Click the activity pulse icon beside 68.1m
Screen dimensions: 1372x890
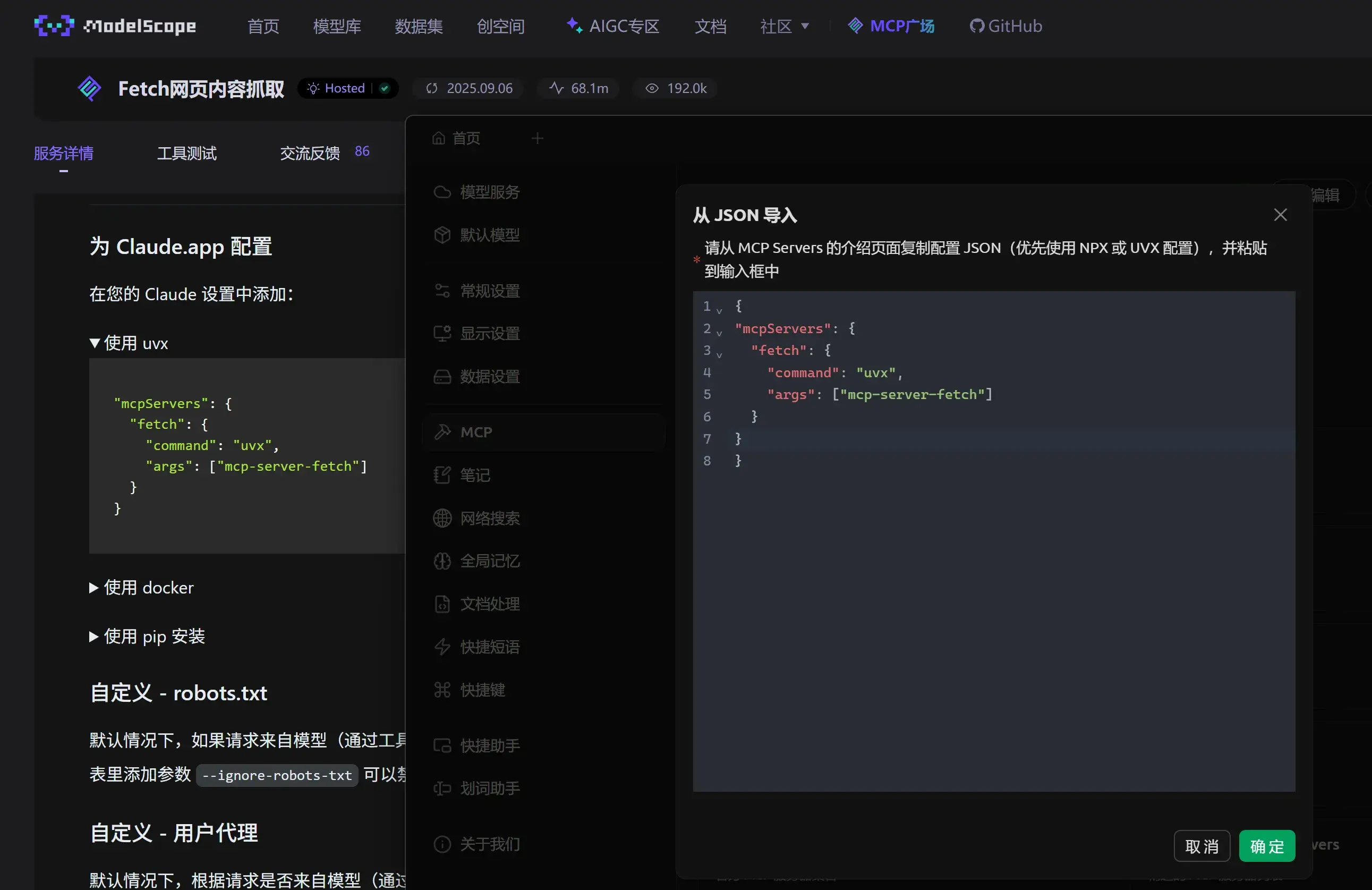click(556, 88)
